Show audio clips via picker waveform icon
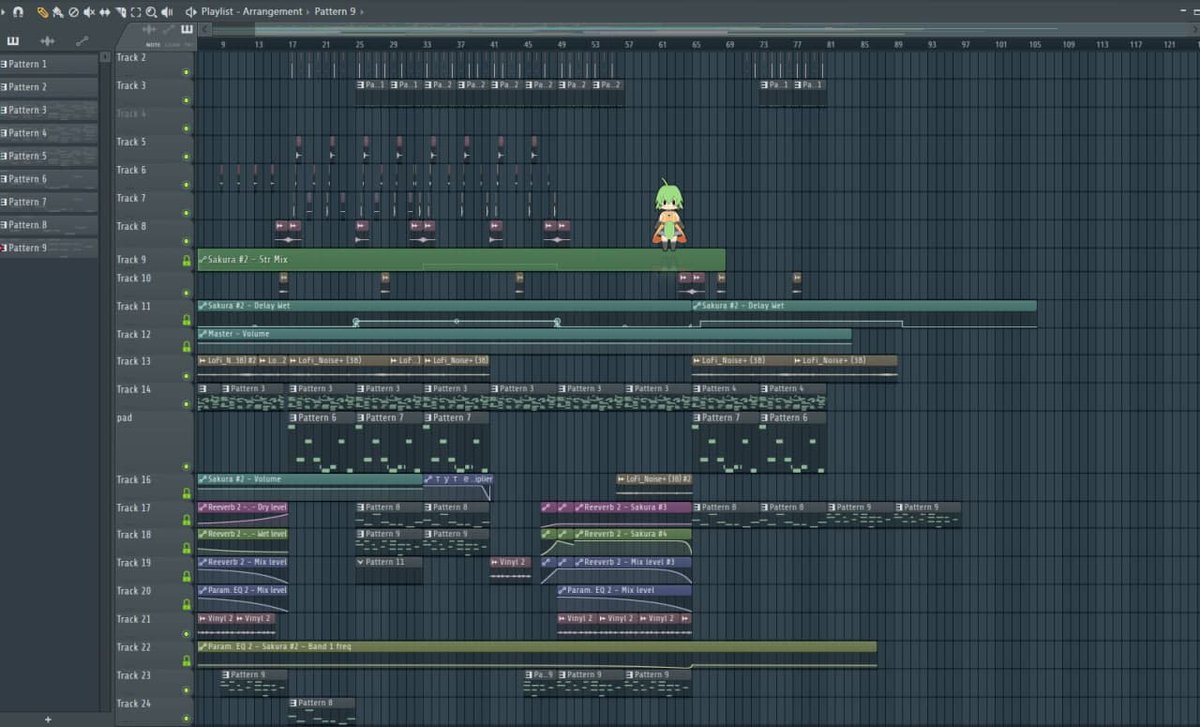 tap(47, 41)
